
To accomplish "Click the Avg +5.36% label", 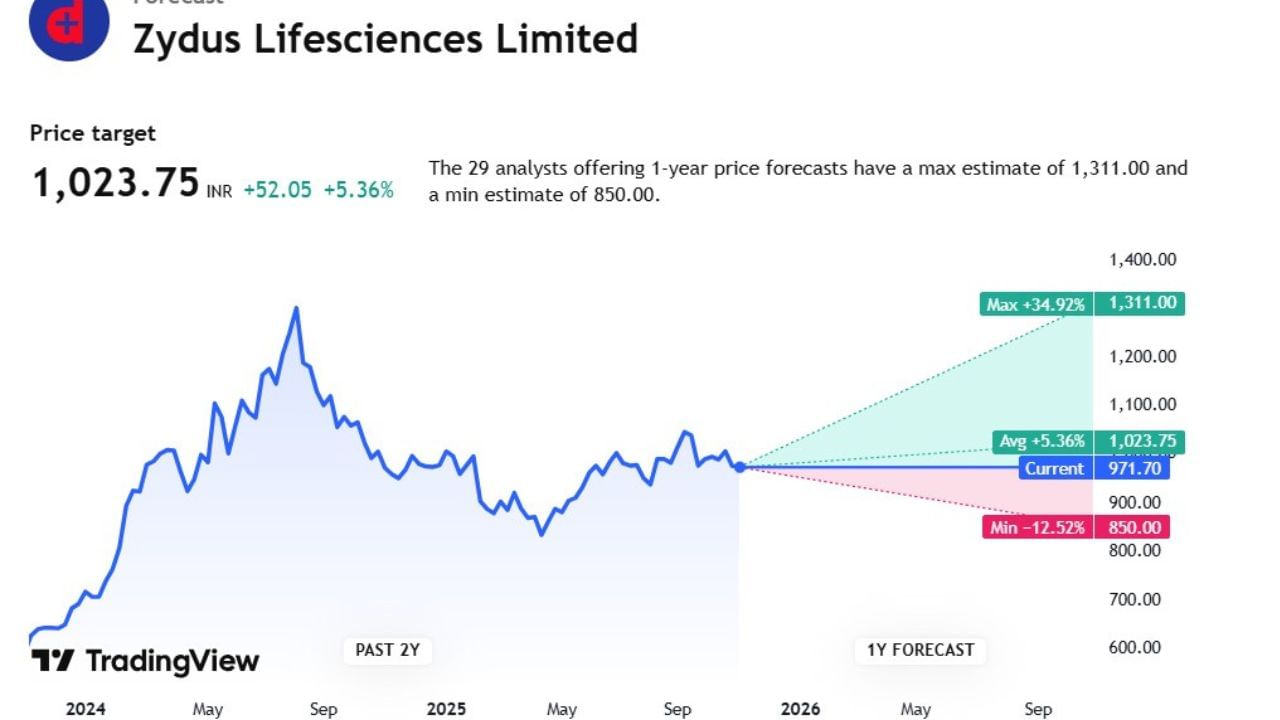I will pyautogui.click(x=1042, y=441).
